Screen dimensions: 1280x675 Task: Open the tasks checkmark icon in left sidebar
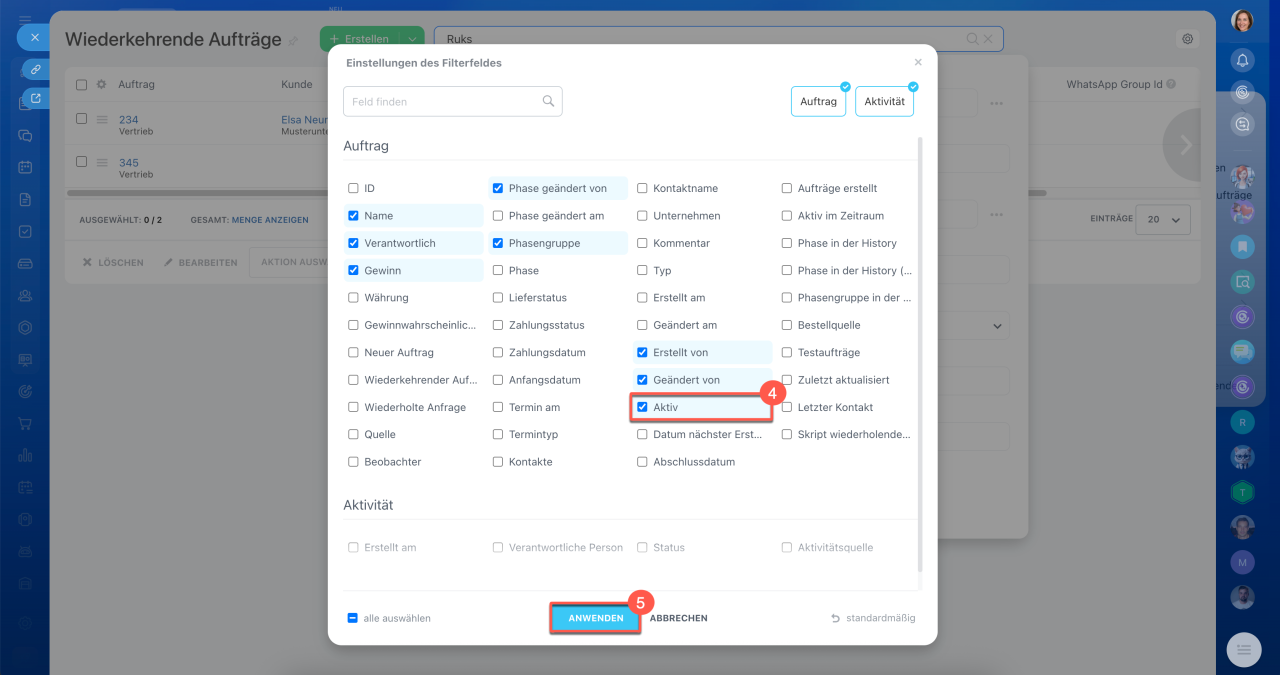click(x=26, y=231)
